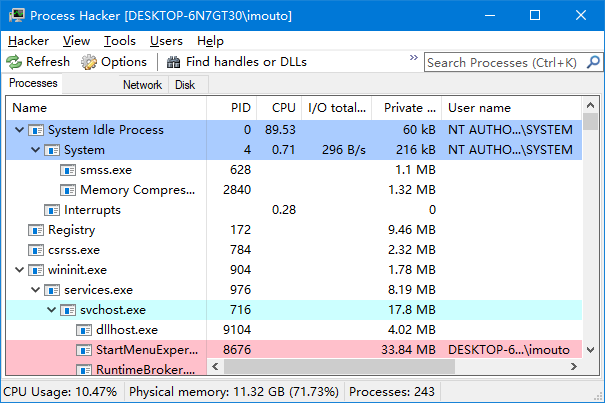Collapse the System Idle Process tree

20,130
